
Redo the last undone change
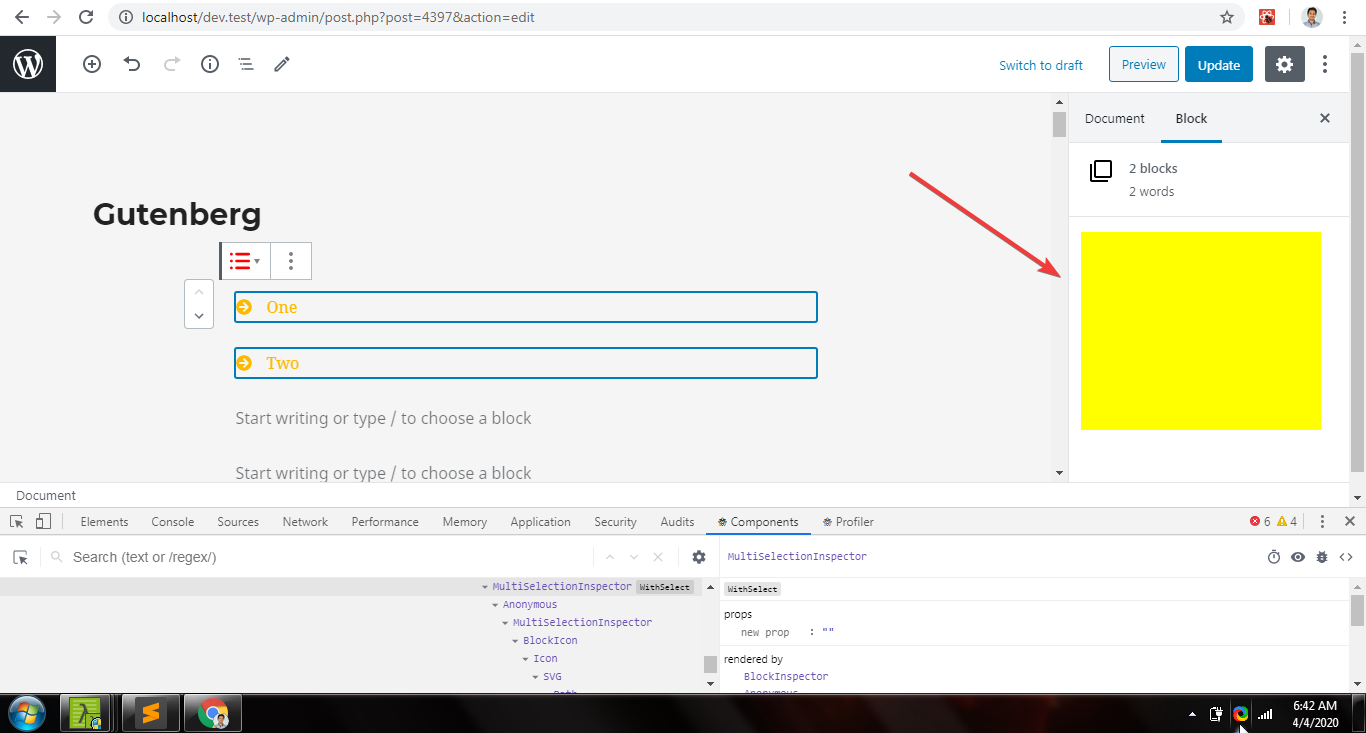click(x=171, y=64)
